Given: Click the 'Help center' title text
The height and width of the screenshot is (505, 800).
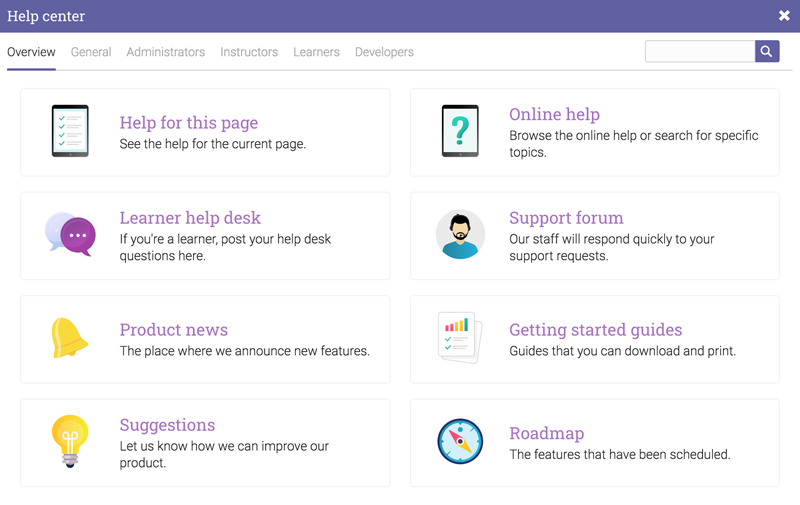Looking at the screenshot, I should (46, 16).
